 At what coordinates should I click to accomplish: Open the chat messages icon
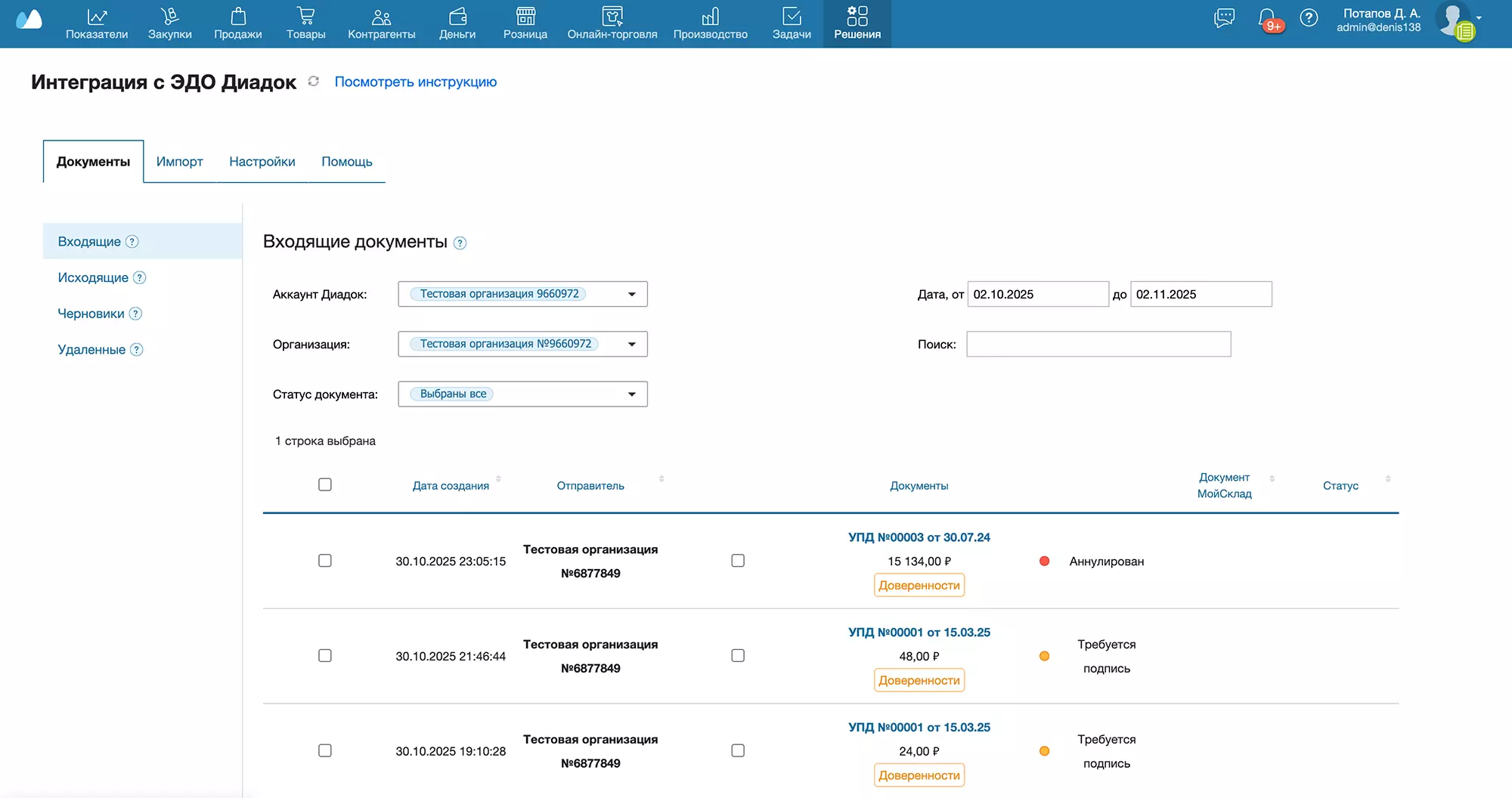click(1224, 18)
